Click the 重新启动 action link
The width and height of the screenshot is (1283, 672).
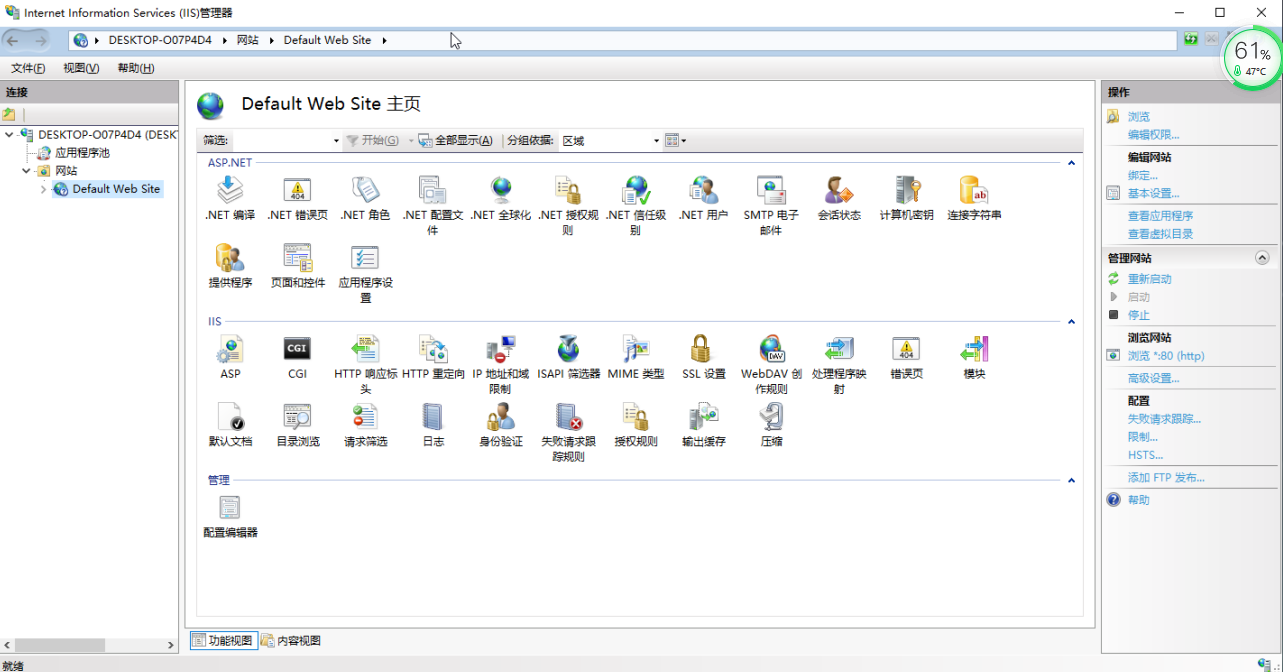click(x=1149, y=279)
